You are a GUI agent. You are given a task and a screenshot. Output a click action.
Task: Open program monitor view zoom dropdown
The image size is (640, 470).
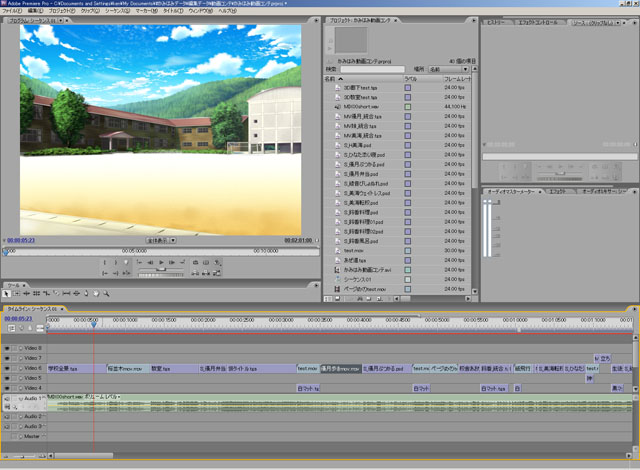coord(173,240)
